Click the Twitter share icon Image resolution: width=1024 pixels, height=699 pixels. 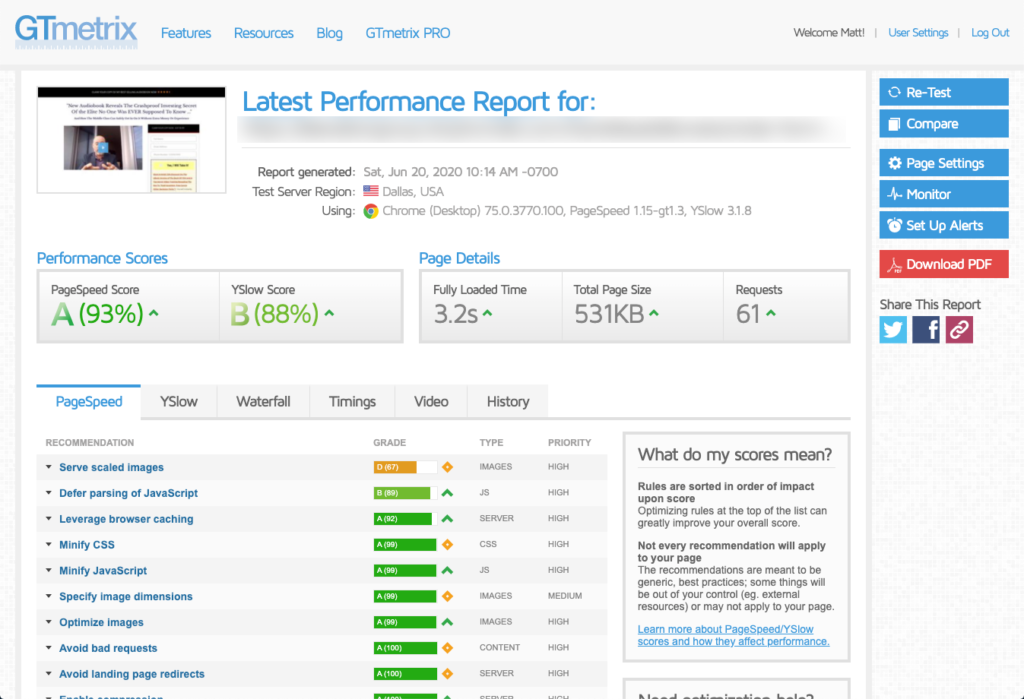(x=893, y=330)
